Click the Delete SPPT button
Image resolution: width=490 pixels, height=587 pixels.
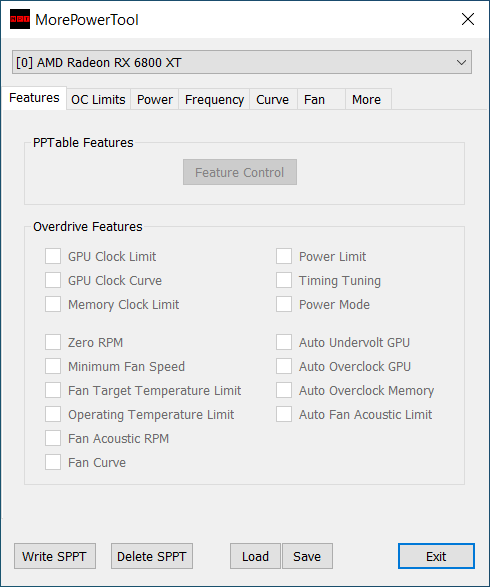point(152,556)
